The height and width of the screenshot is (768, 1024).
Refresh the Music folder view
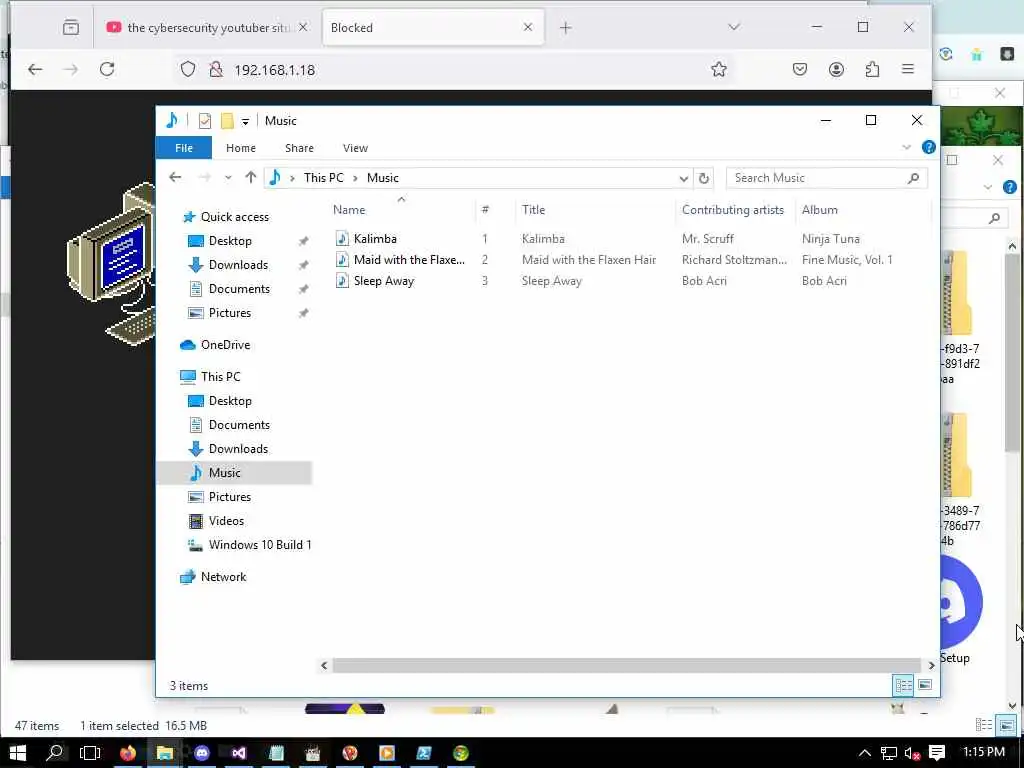[703, 178]
